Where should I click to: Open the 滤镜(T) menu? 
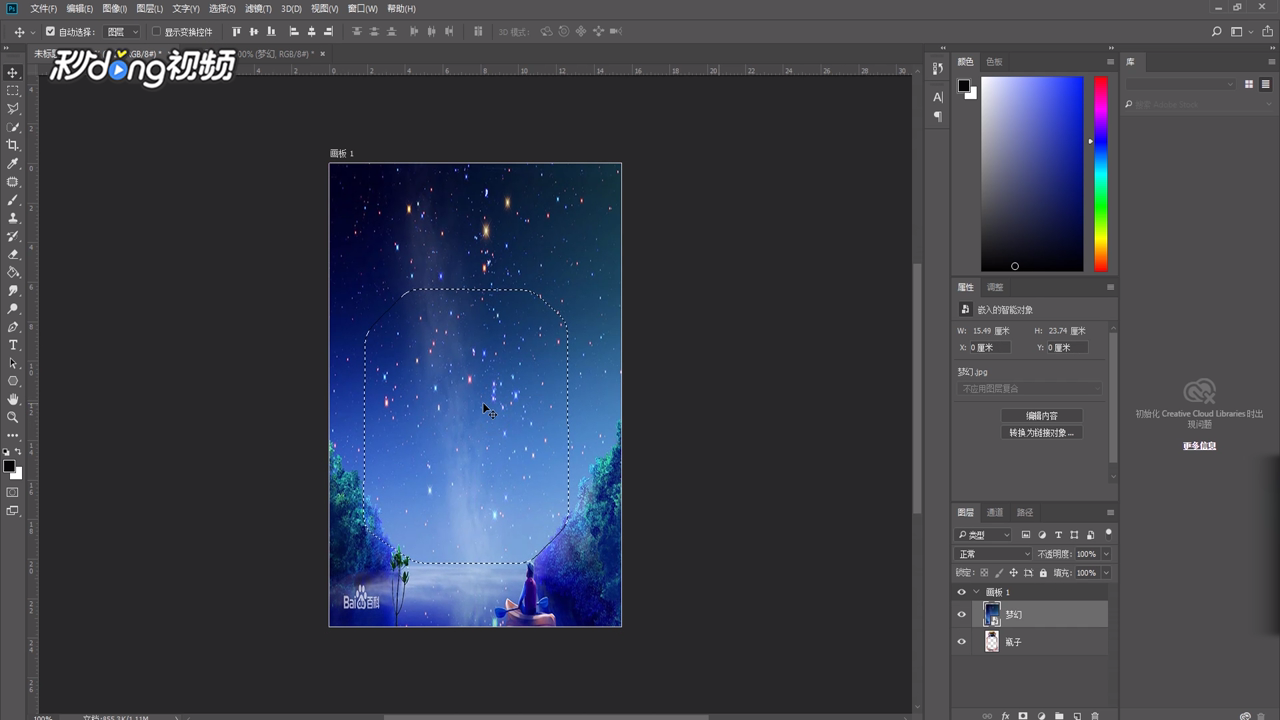pos(258,8)
